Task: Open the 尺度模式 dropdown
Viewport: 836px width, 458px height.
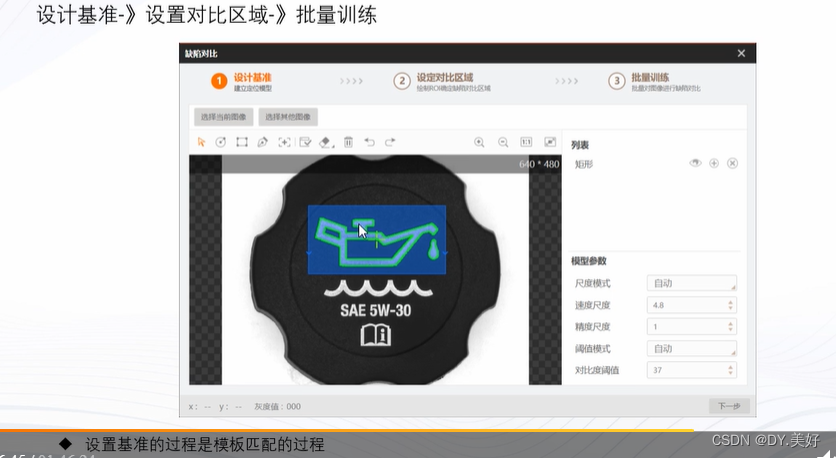Action: tap(692, 283)
